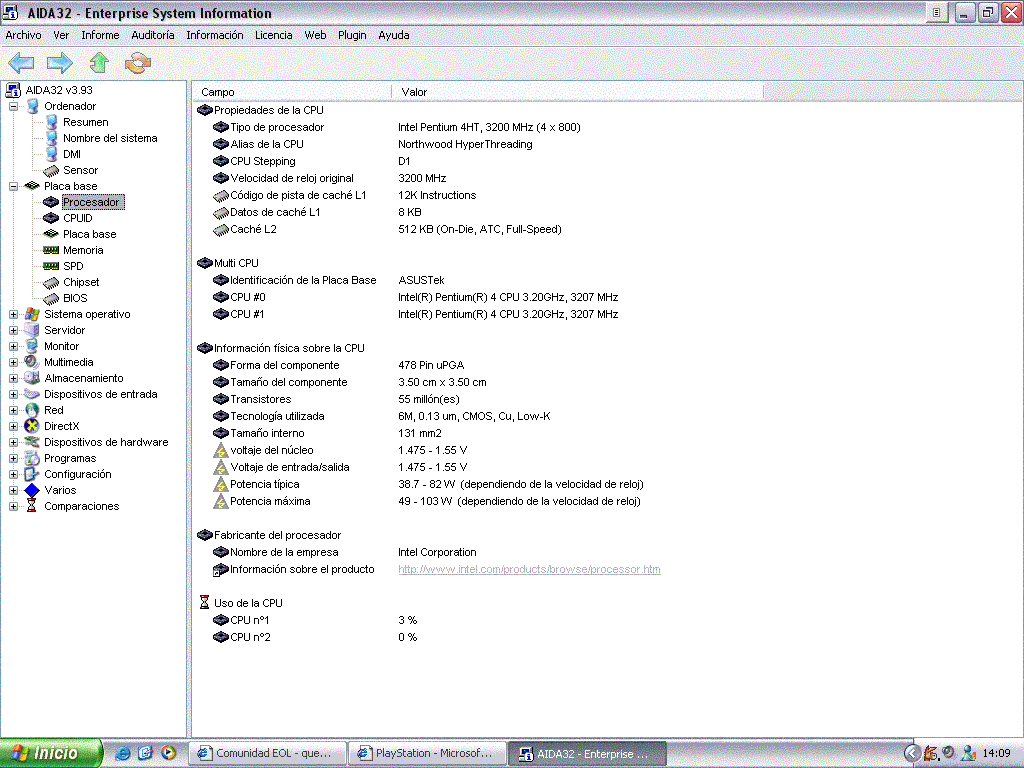Click the DirectX yellow X icon
The width and height of the screenshot is (1024, 768).
(32, 426)
